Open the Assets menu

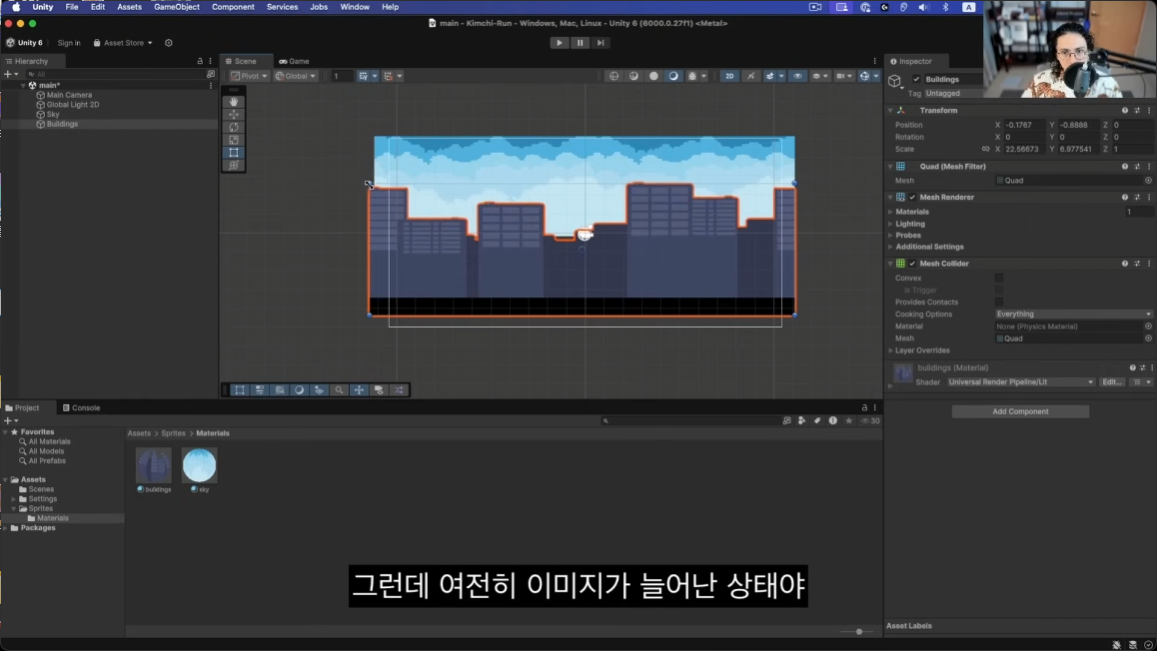(129, 7)
